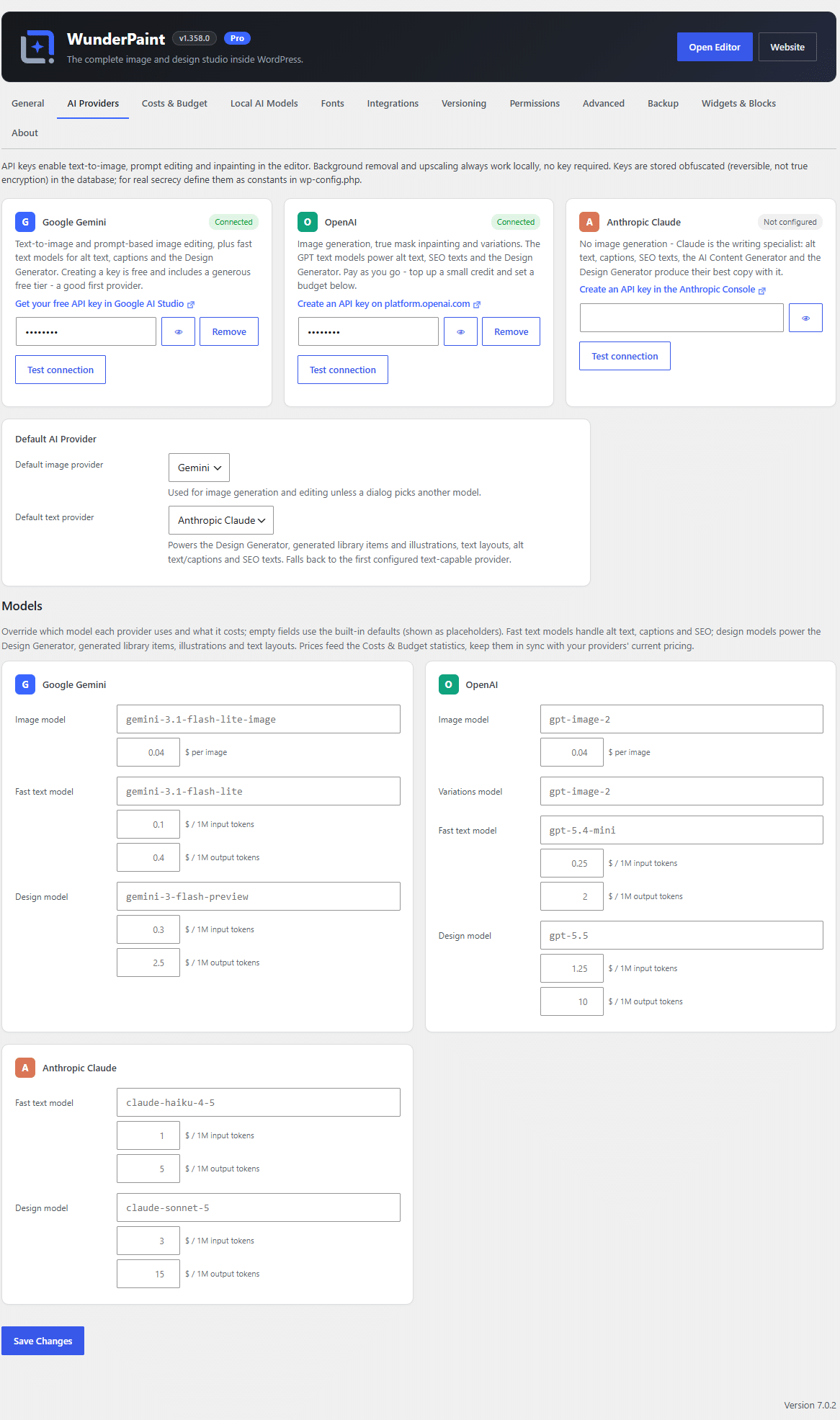Open the Permissions tab

[x=535, y=104]
